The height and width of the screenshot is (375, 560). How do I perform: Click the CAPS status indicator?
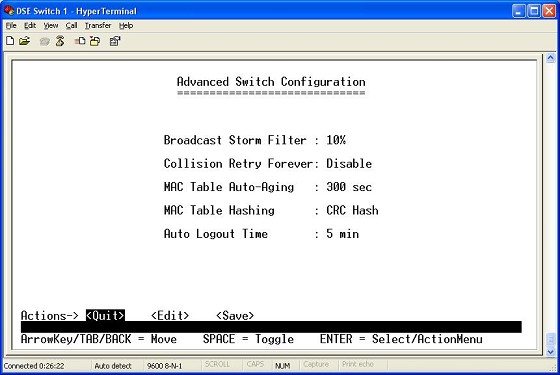point(255,364)
